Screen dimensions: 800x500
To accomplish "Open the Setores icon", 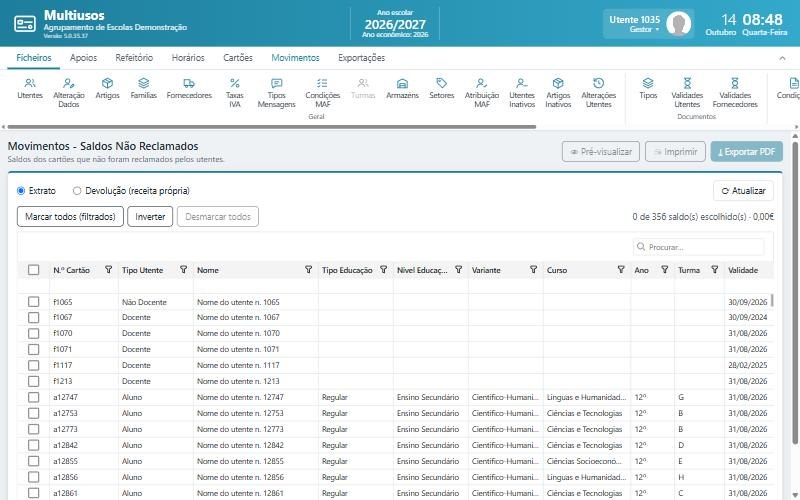I will tap(441, 88).
